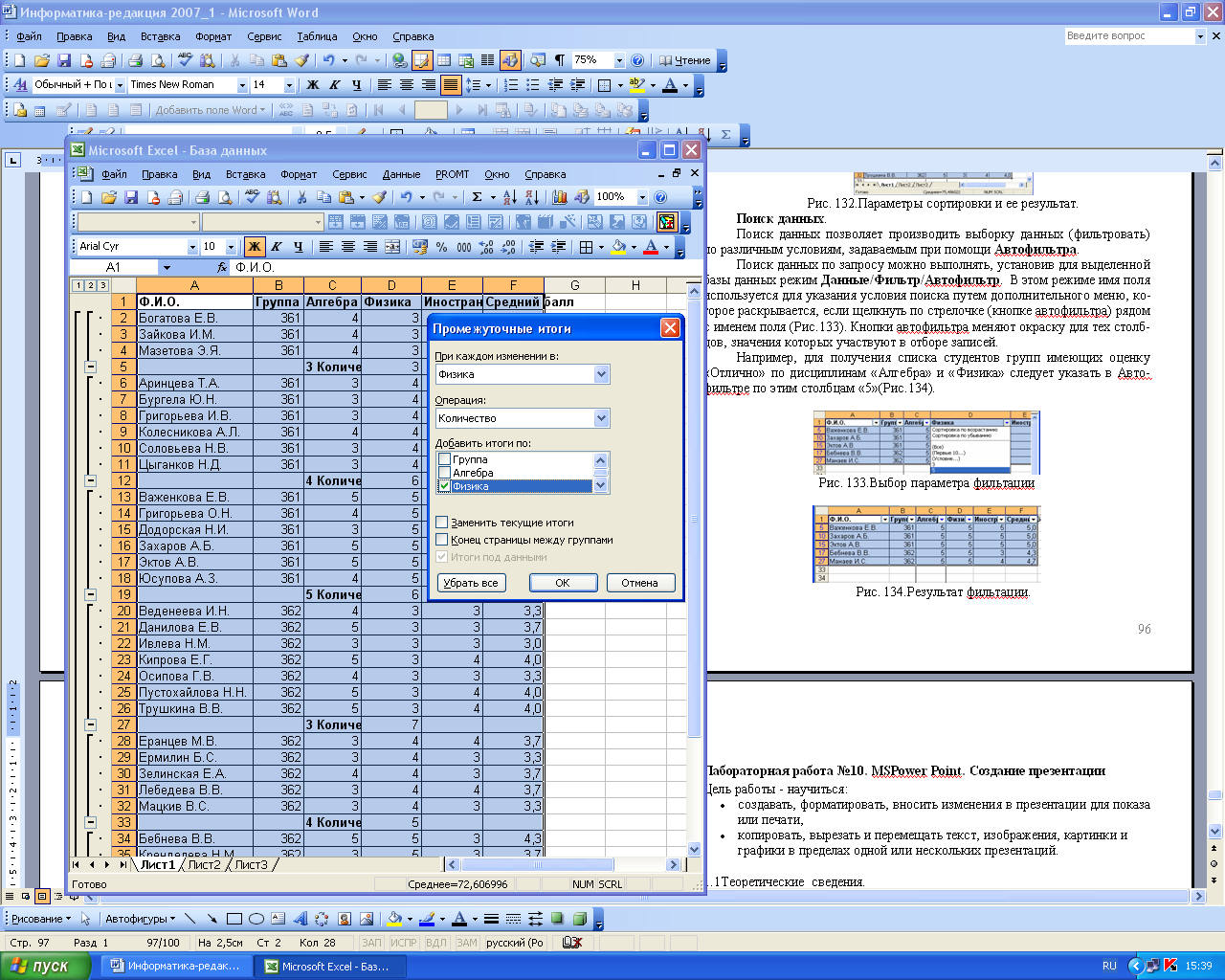Click the Убрать все button
The image size is (1225, 980).
point(471,583)
